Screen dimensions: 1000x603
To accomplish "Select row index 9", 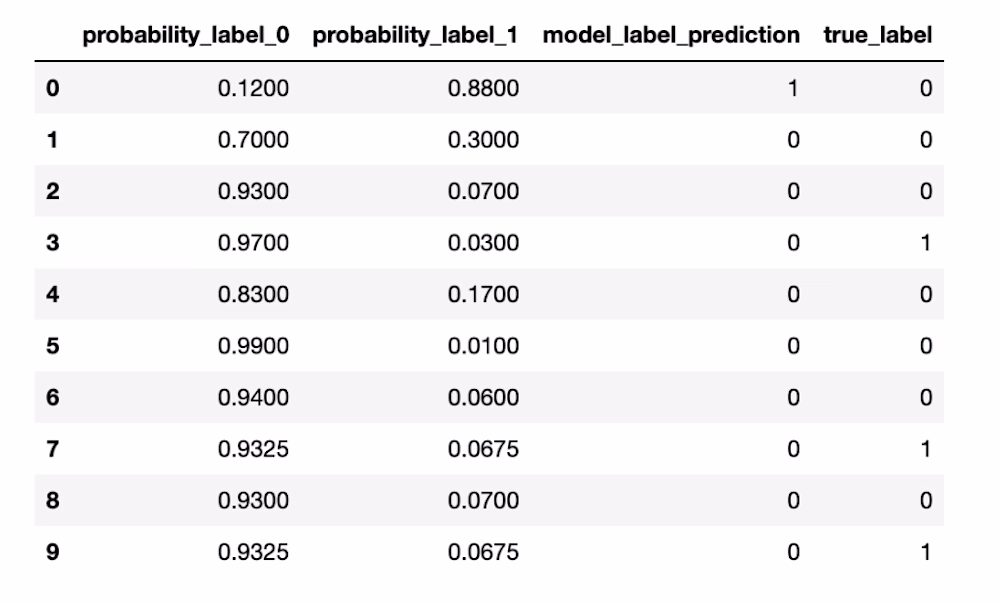I will pos(53,552).
